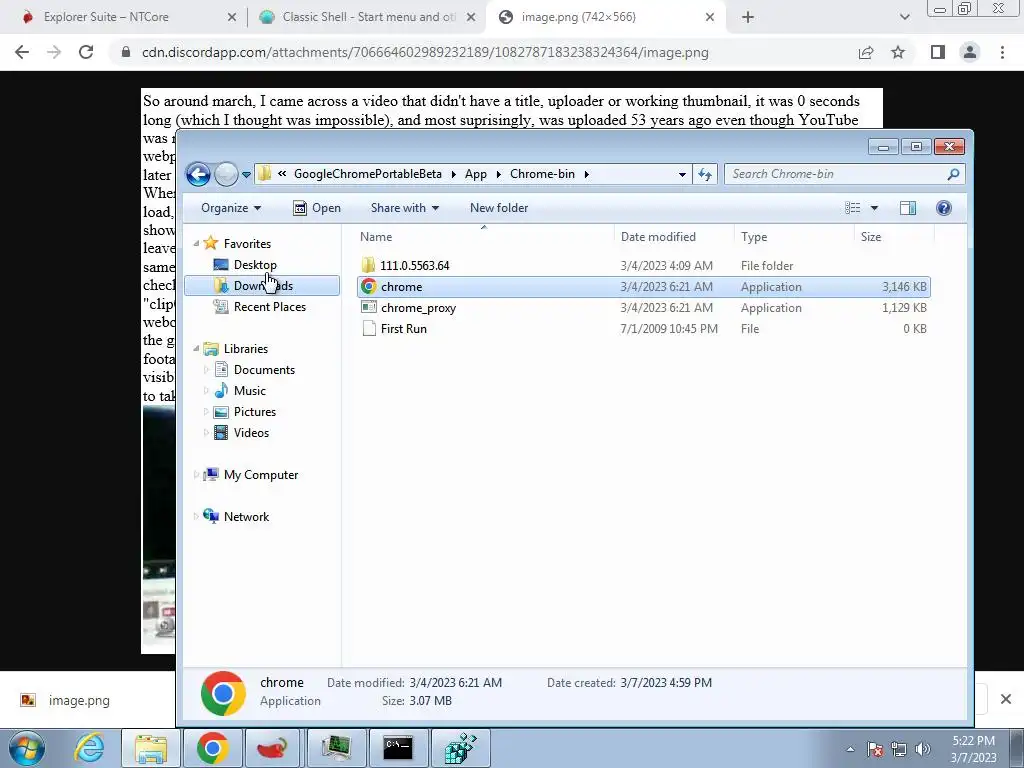This screenshot has height=768, width=1024.
Task: Open the Chrome three-dot menu
Action: [1002, 52]
